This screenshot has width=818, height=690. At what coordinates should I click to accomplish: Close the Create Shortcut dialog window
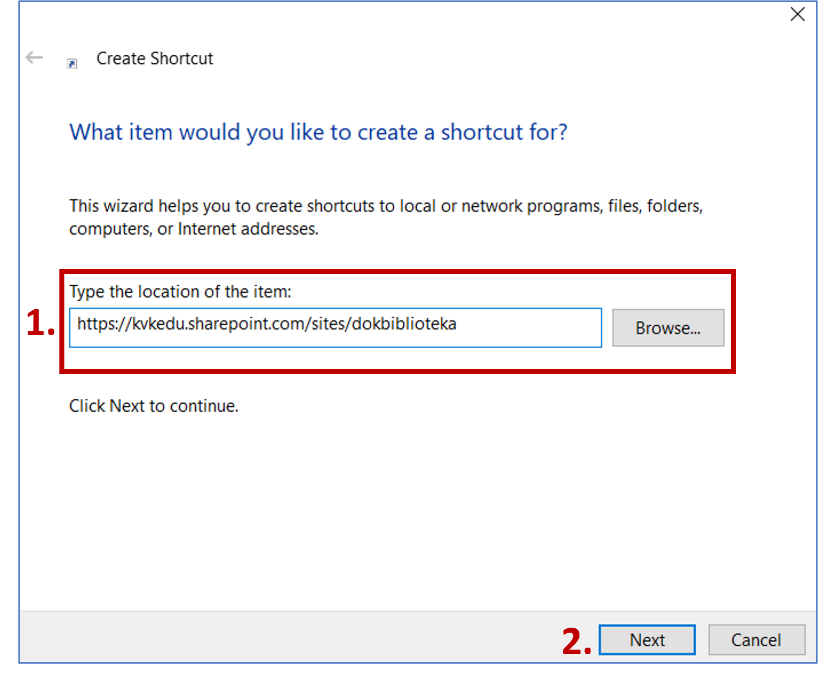[x=797, y=14]
